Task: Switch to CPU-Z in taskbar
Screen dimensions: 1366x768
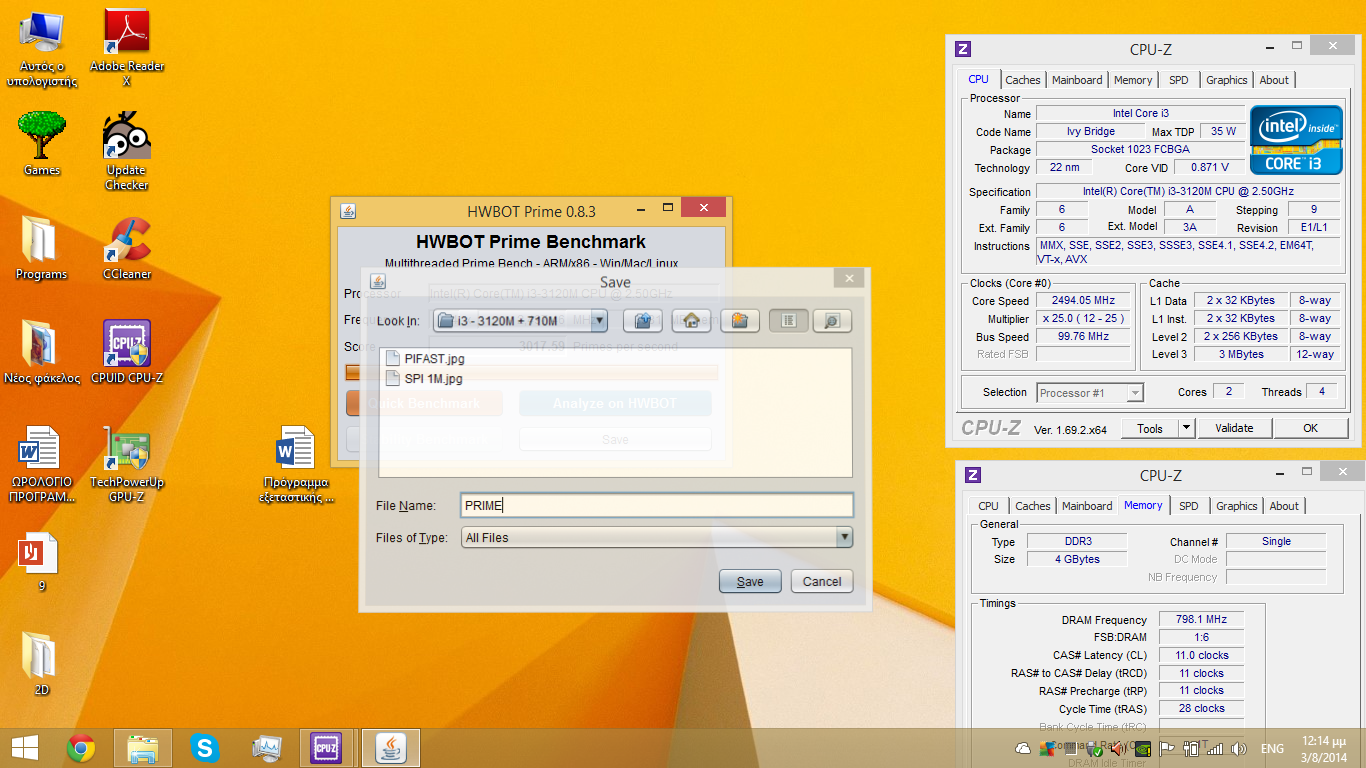Action: [x=326, y=747]
